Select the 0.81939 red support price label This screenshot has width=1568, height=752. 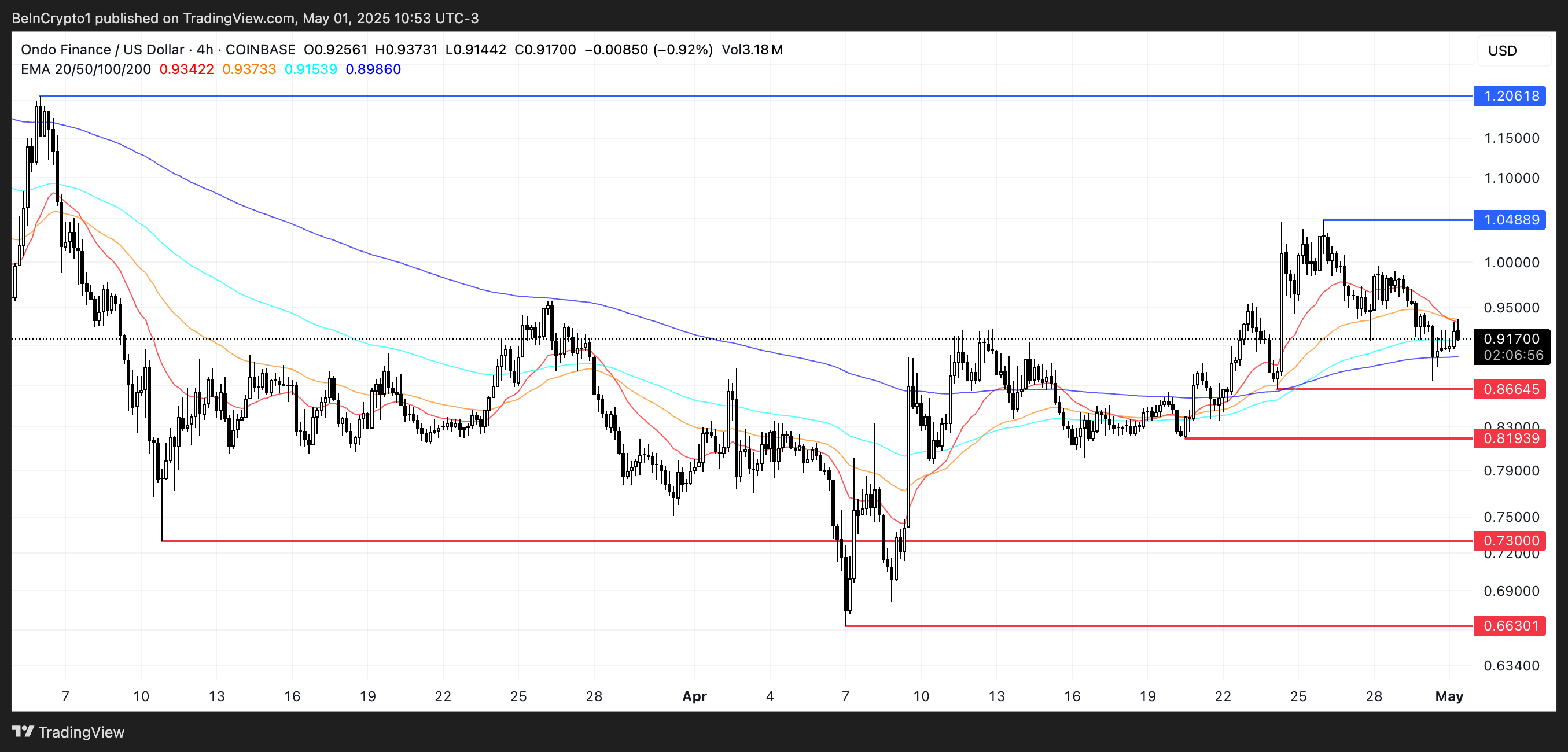pyautogui.click(x=1510, y=438)
